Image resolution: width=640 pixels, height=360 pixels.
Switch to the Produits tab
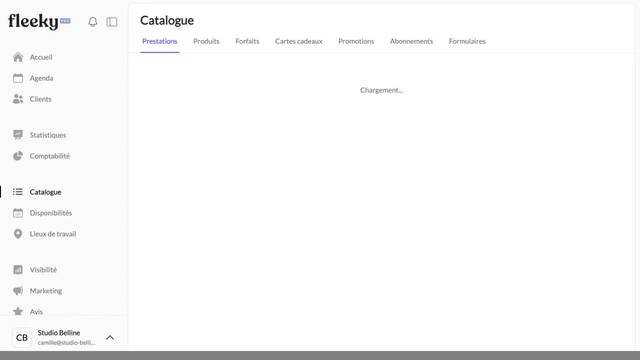206,41
